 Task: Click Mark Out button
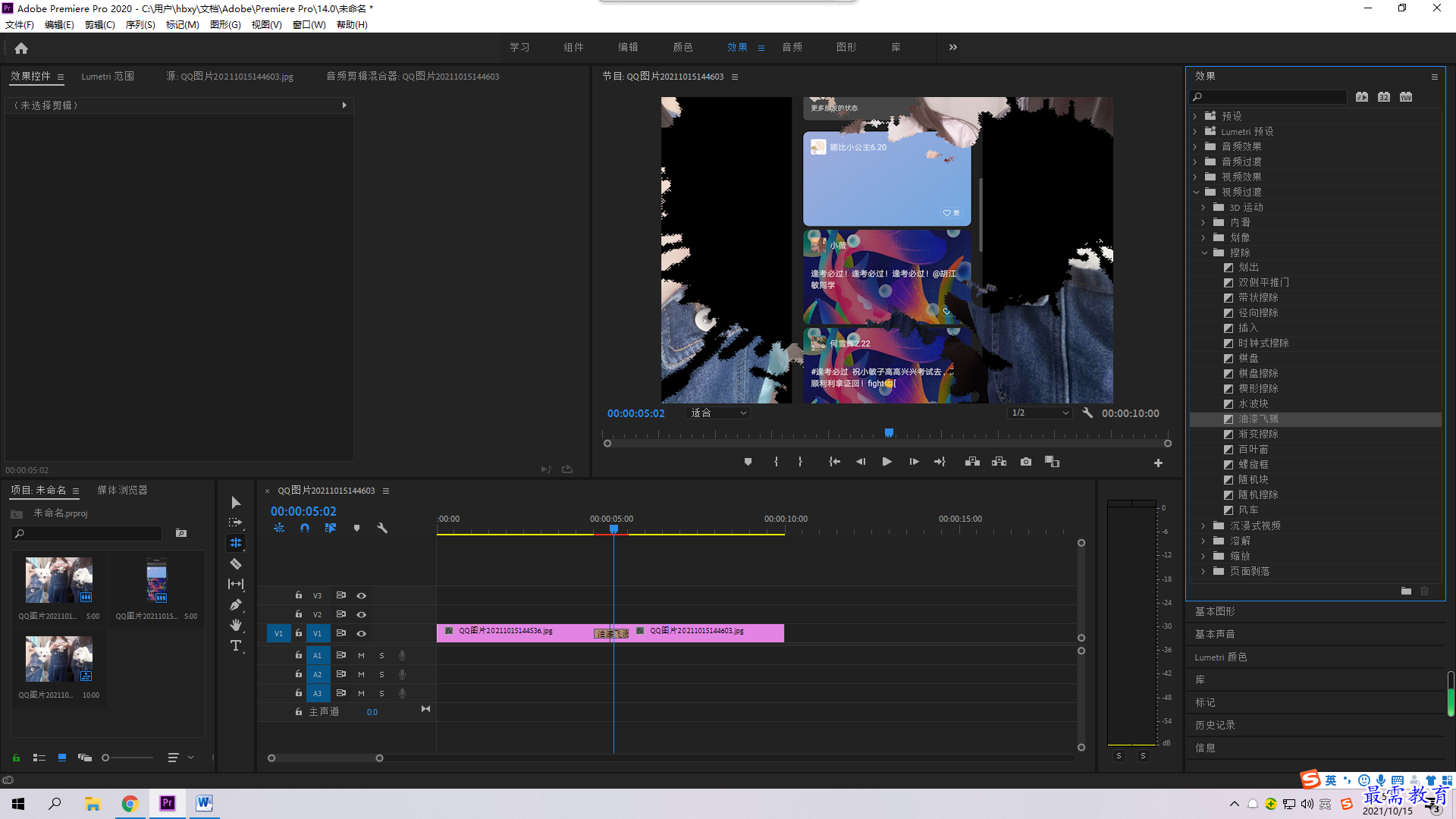coord(800,462)
